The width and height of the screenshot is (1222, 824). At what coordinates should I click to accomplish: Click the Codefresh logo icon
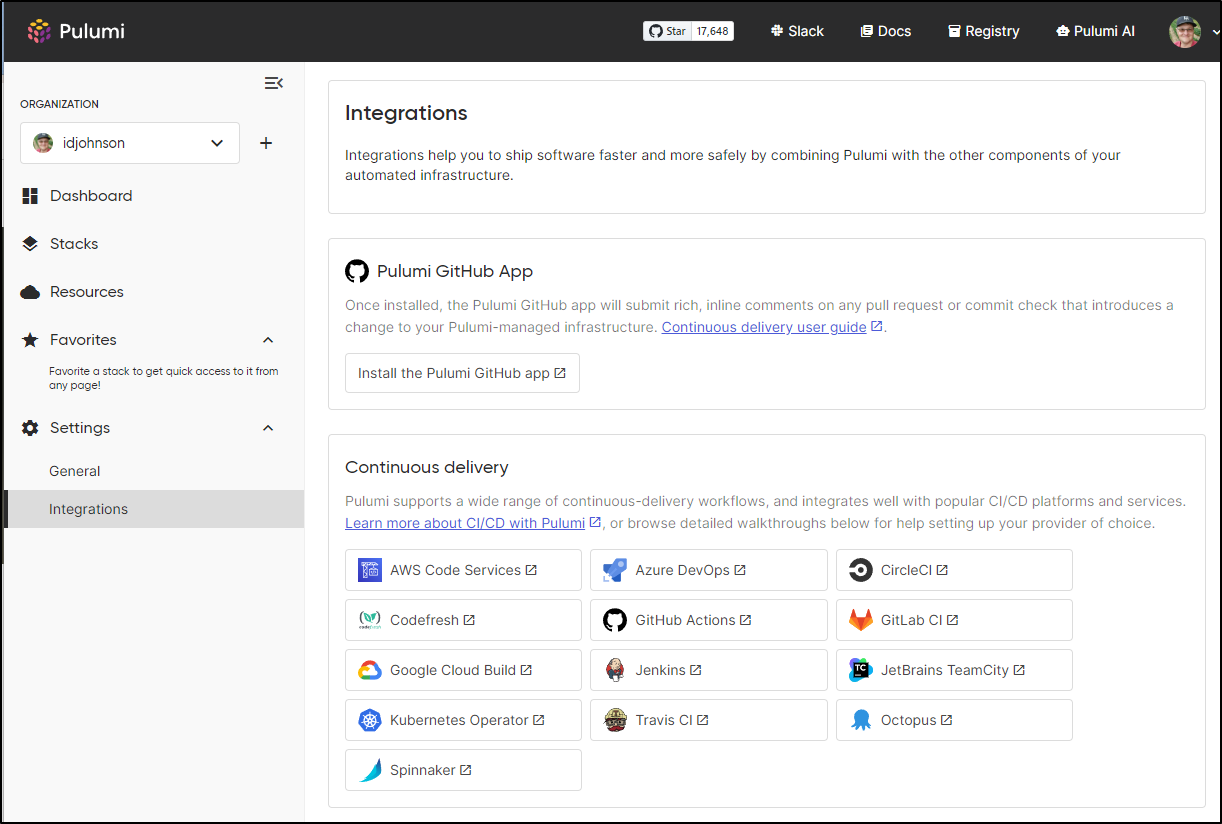click(x=370, y=620)
